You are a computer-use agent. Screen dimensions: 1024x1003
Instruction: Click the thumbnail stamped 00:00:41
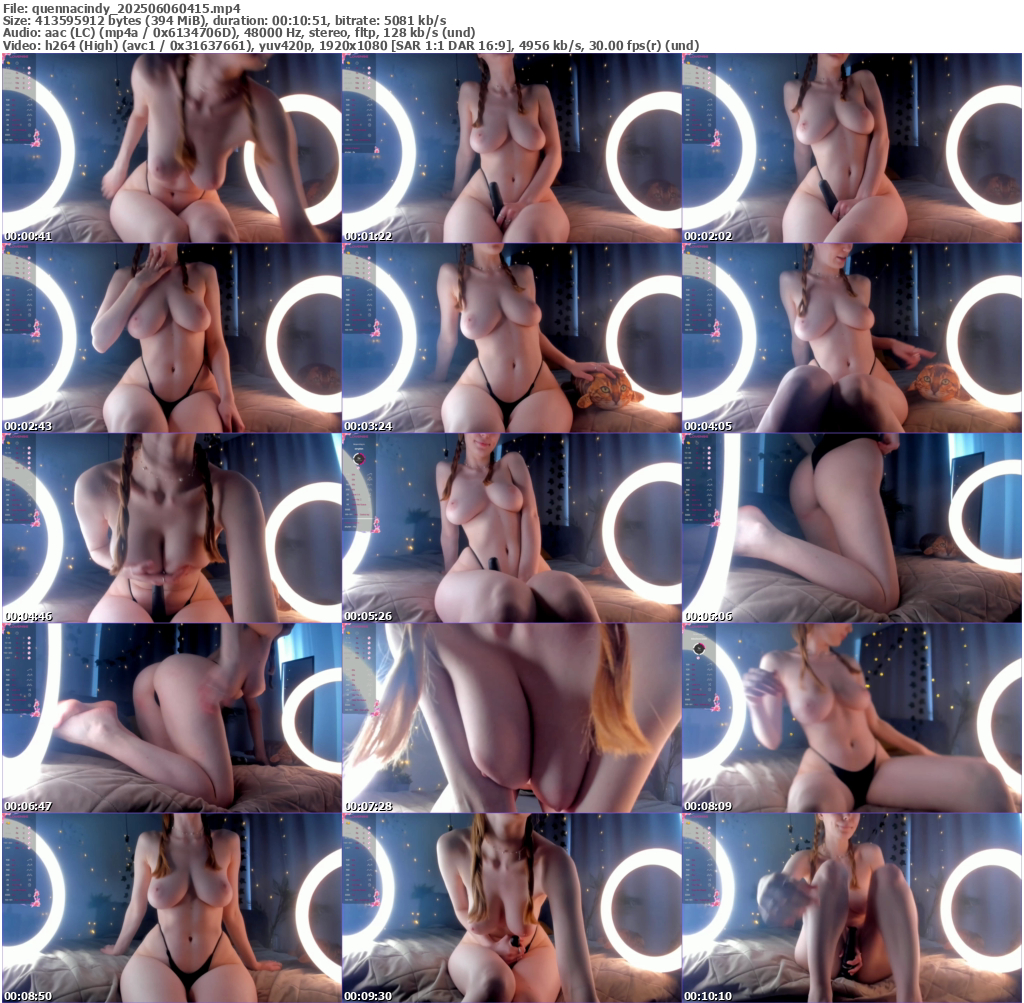point(171,148)
